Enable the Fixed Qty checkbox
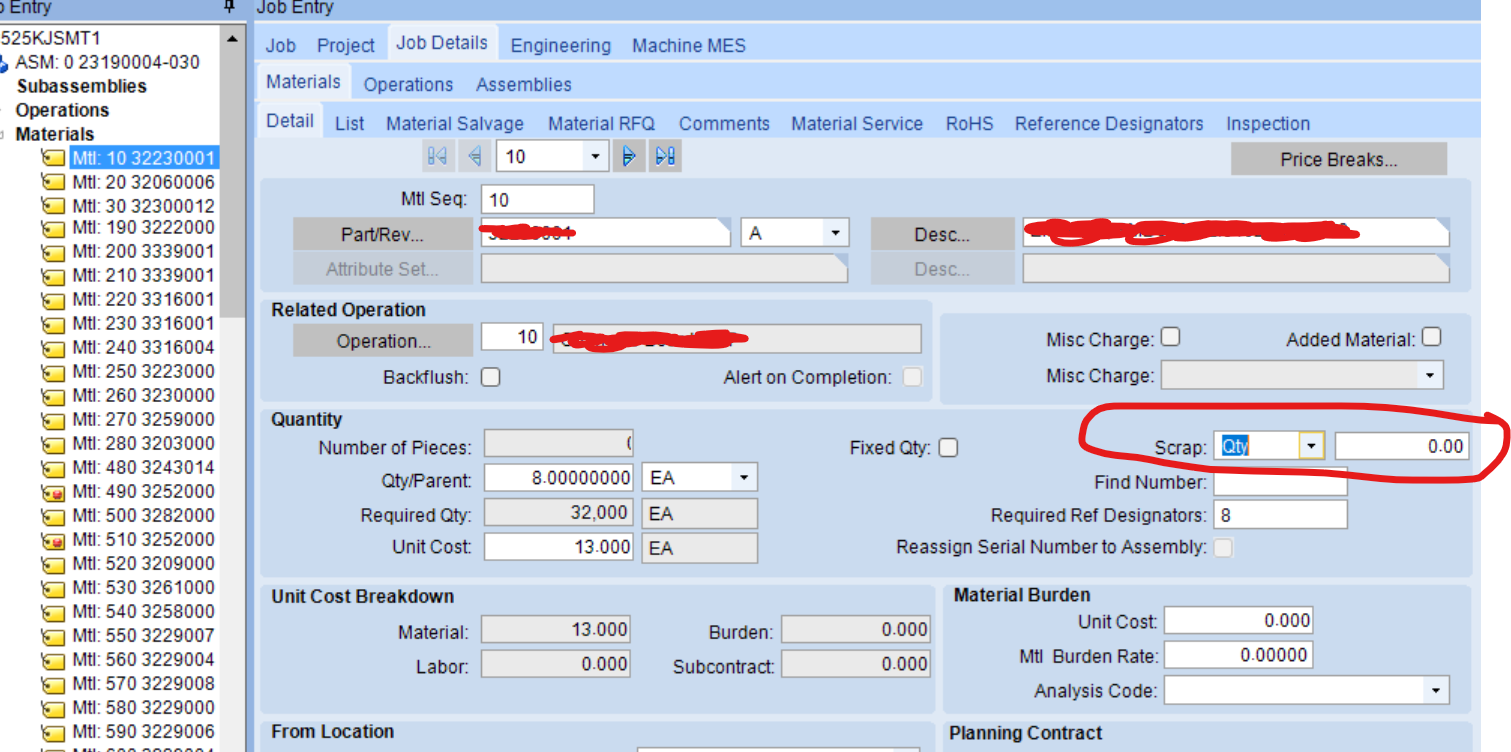 [x=948, y=447]
